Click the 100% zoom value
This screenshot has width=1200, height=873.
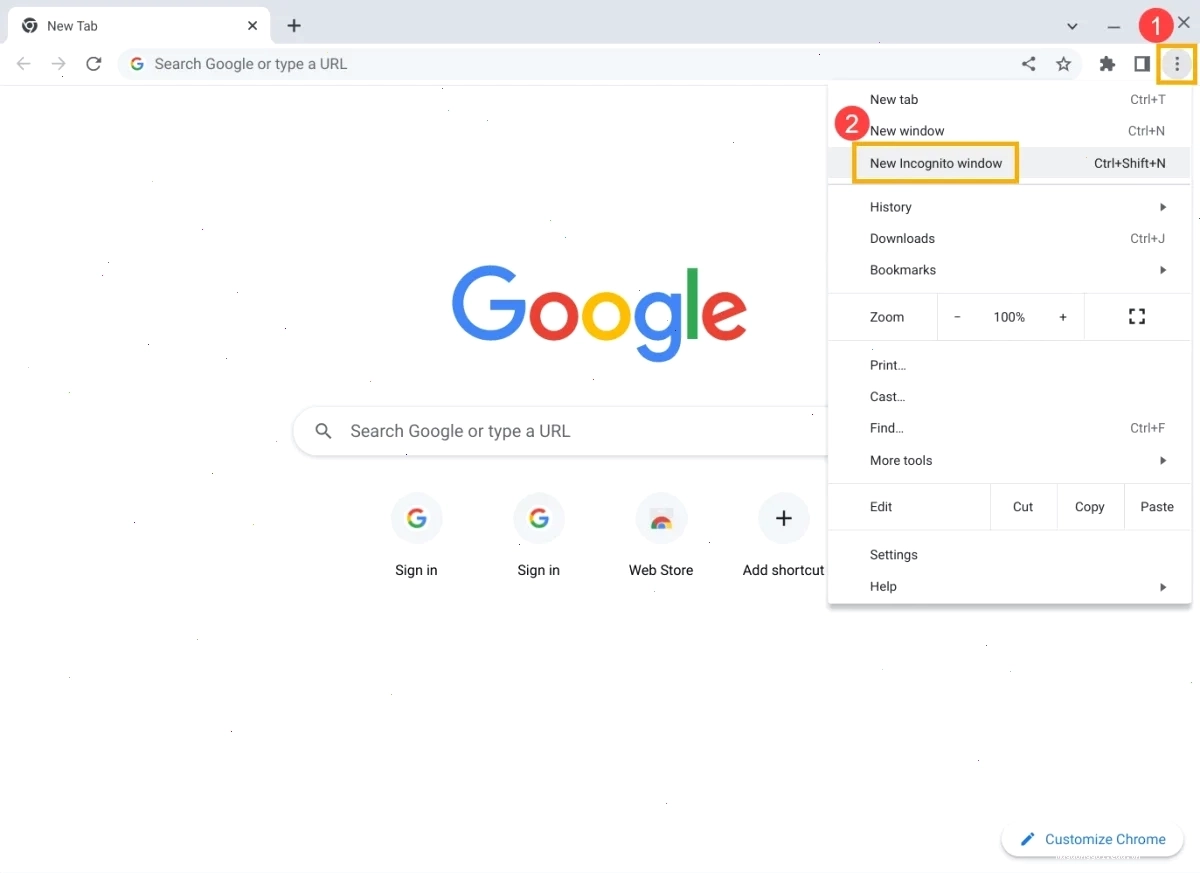click(x=1009, y=317)
